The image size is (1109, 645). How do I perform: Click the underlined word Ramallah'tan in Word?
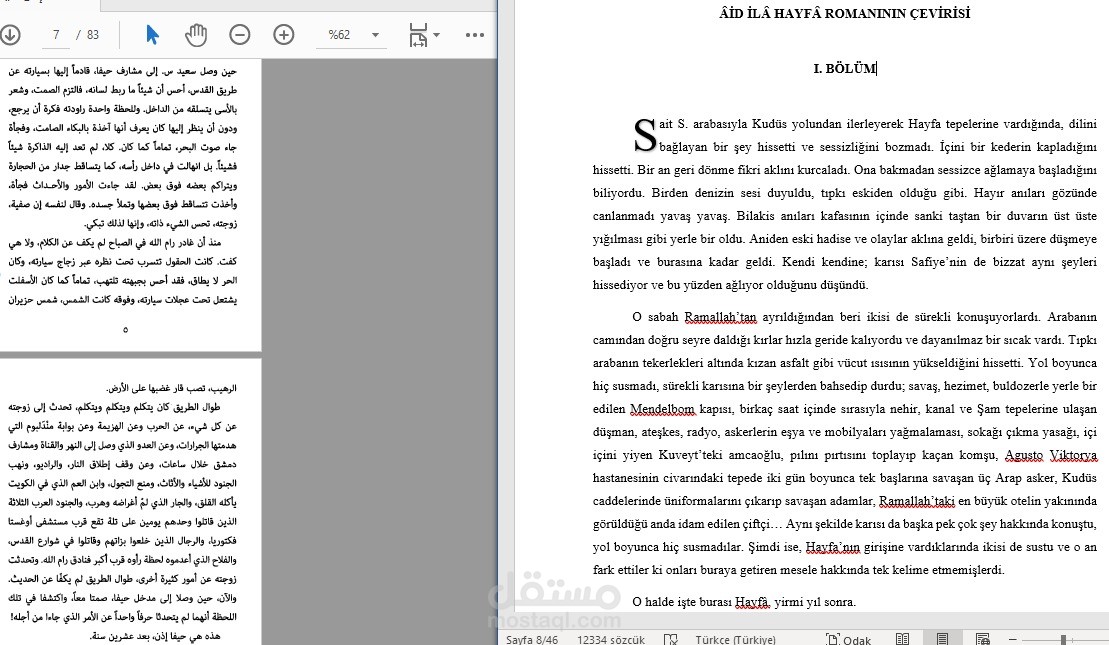[720, 317]
